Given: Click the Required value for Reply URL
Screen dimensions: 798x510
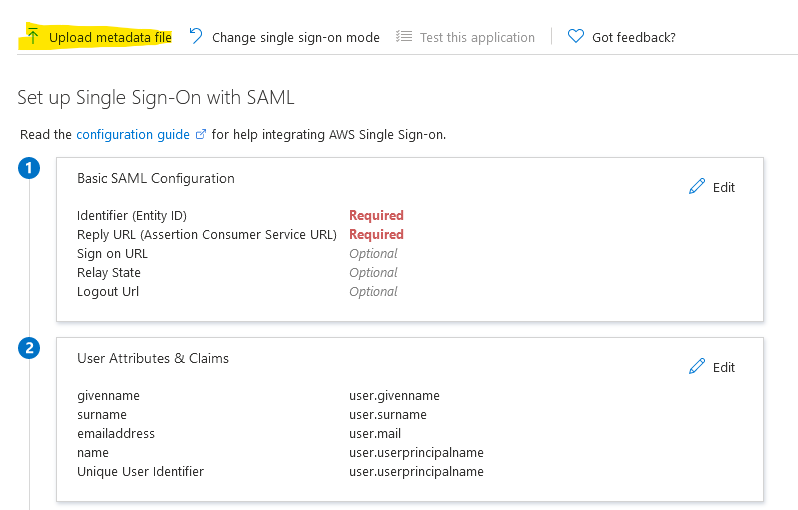Looking at the screenshot, I should [376, 234].
